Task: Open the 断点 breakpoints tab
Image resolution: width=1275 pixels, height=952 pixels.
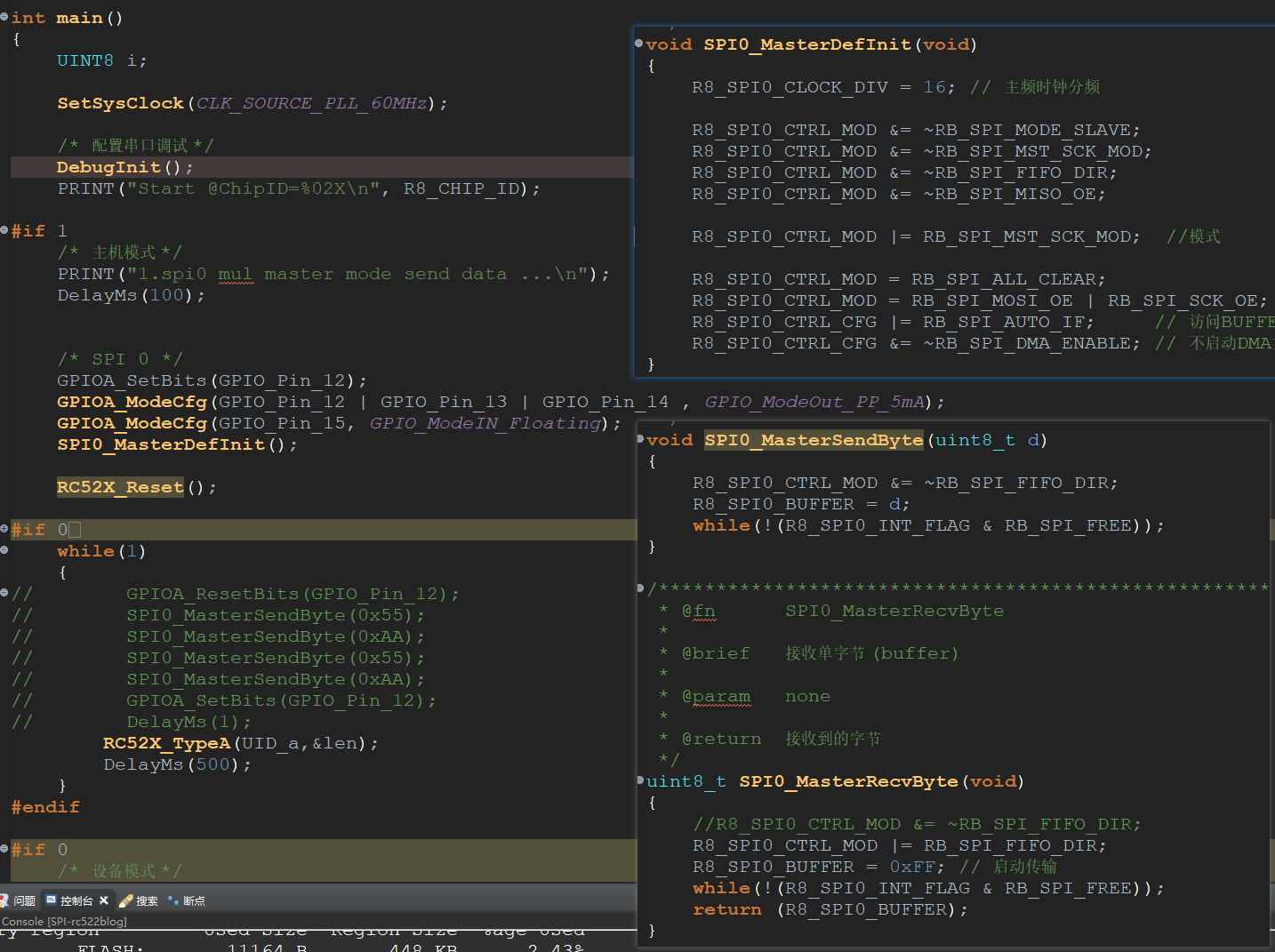Action: (x=187, y=900)
